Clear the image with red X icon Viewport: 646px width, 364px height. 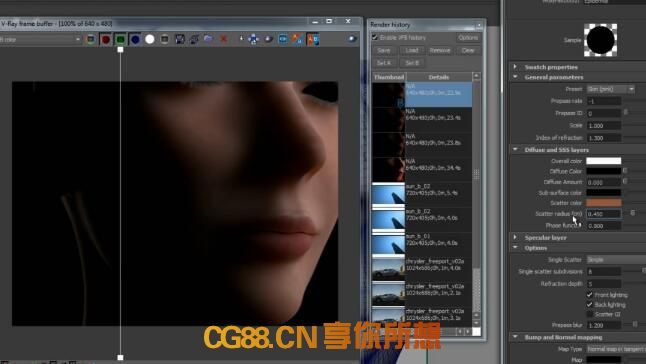point(223,39)
